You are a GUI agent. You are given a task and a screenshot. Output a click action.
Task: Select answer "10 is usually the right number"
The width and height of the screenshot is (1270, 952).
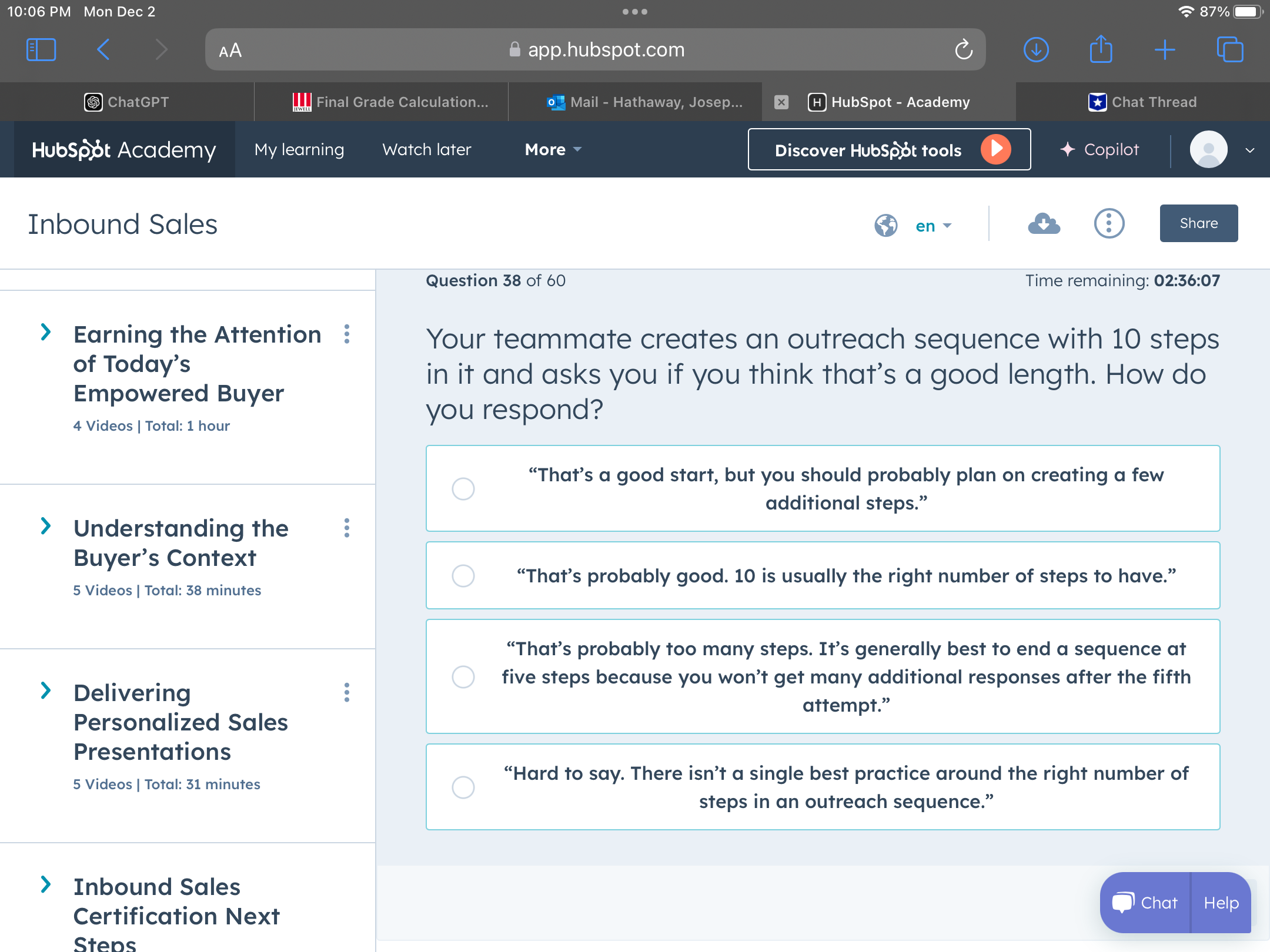[x=463, y=576]
